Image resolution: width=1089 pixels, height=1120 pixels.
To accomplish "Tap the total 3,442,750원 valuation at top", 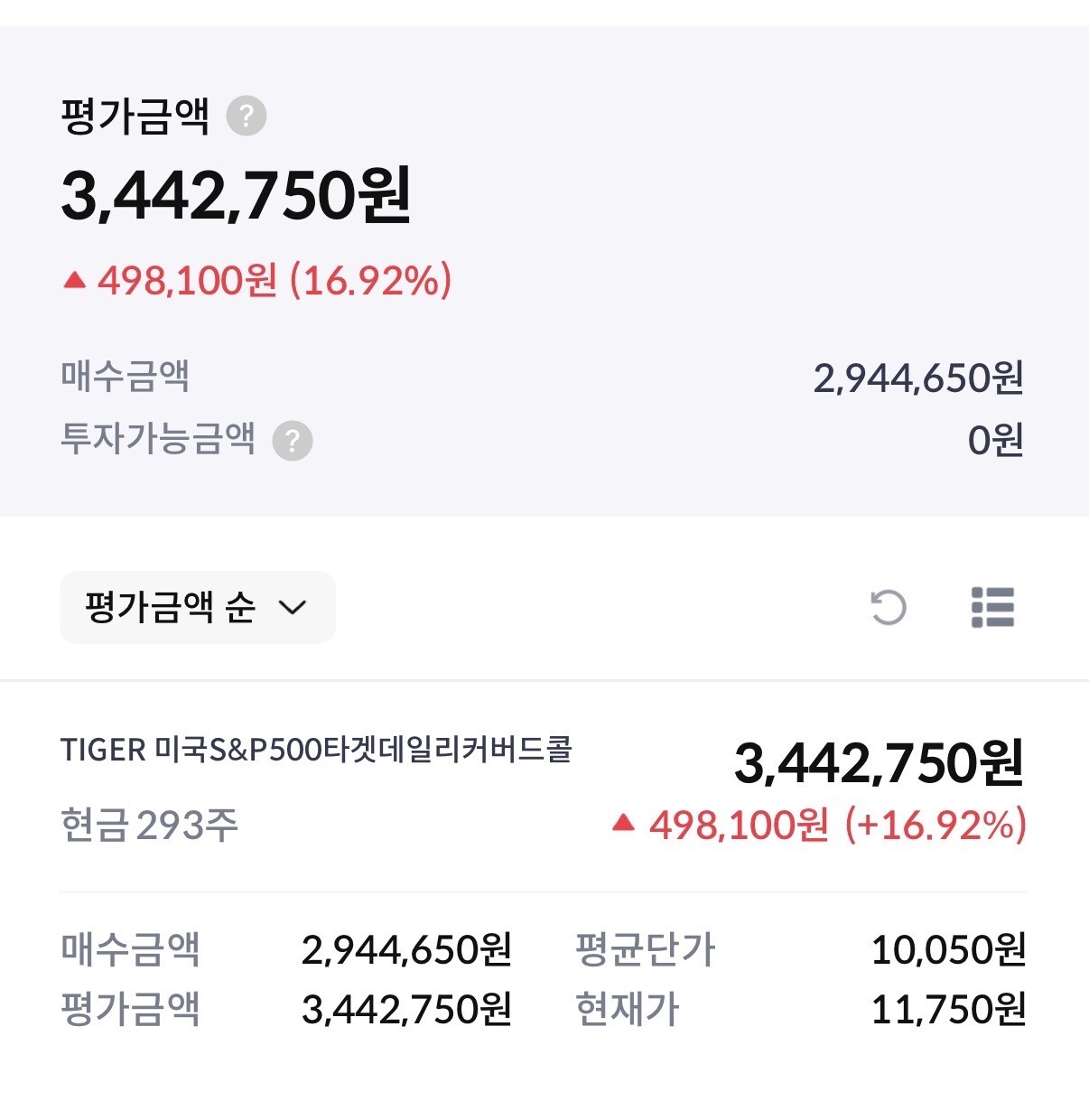I will (x=236, y=195).
